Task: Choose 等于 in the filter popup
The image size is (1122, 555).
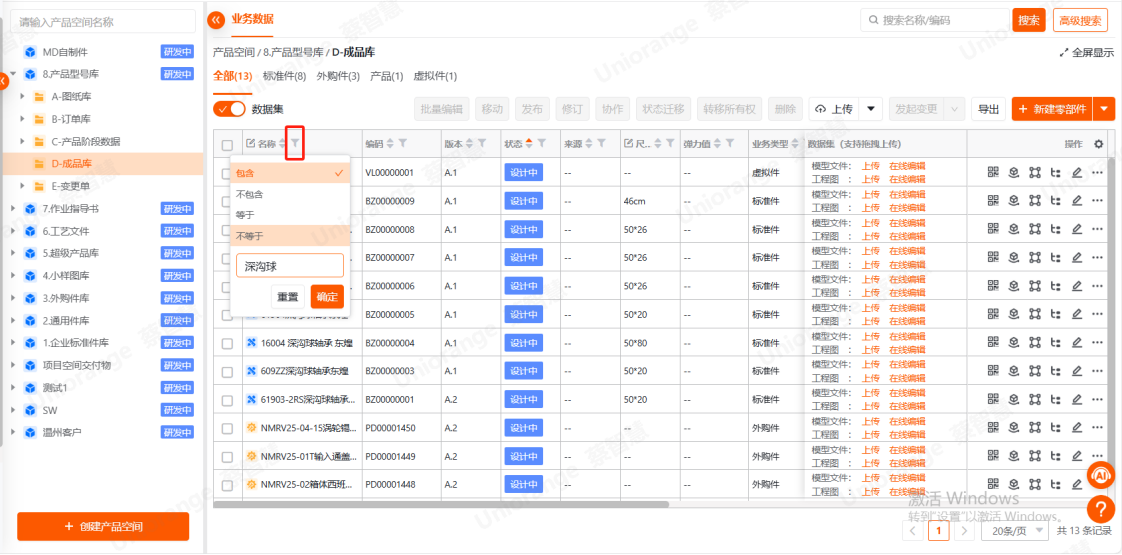Action: pyautogui.click(x=290, y=215)
